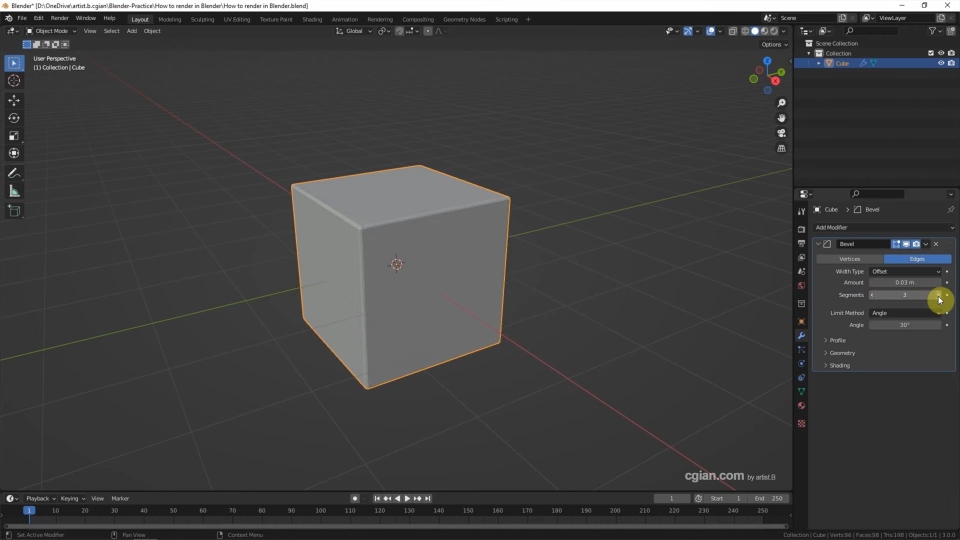The width and height of the screenshot is (960, 540).
Task: Select the Measure tool
Action: tap(13, 192)
